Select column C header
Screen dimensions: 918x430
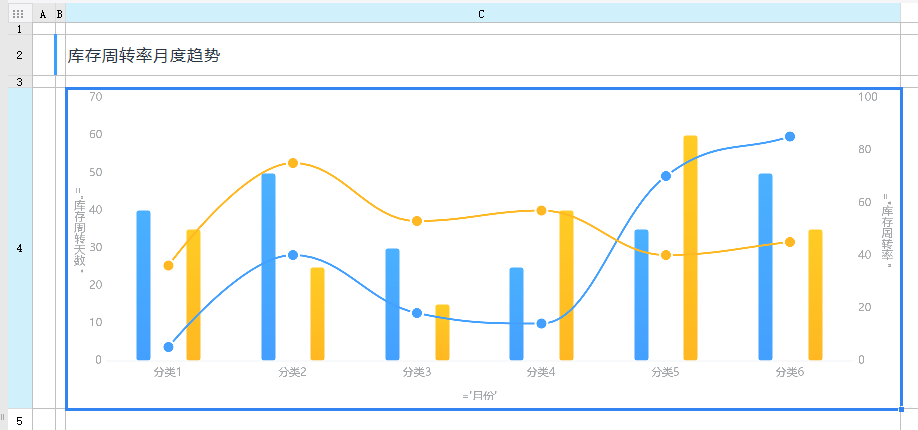(482, 14)
